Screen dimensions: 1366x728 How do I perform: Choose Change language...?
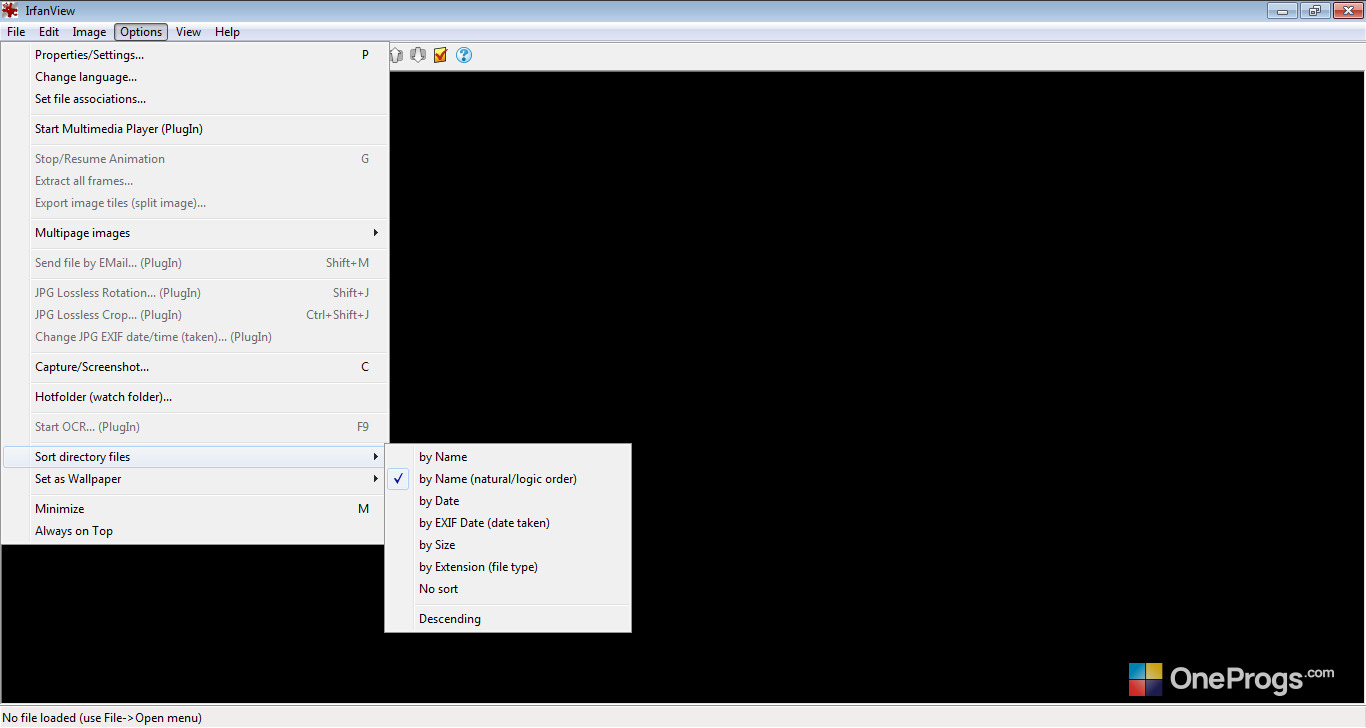195,77
